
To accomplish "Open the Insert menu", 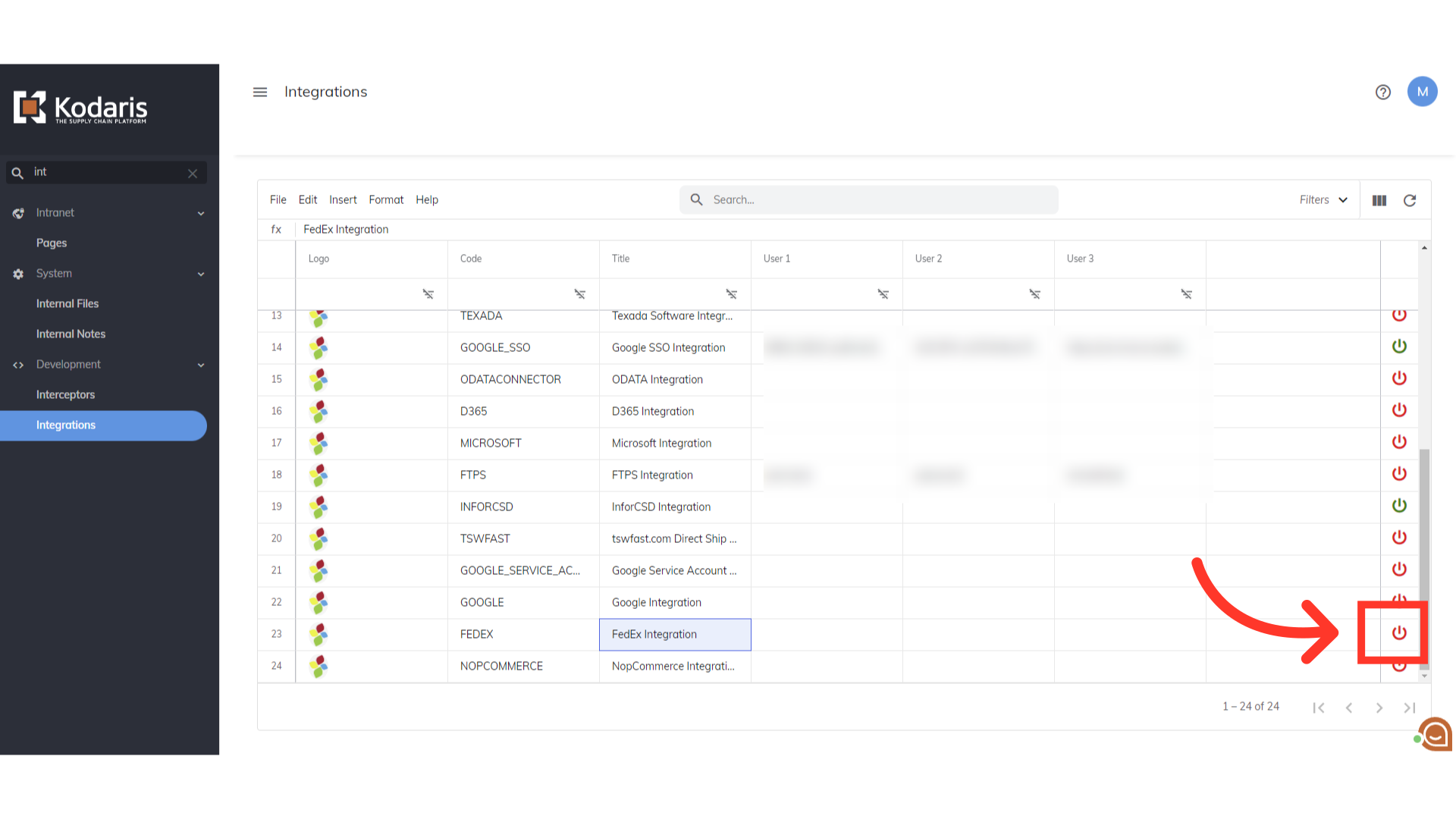I will (x=343, y=200).
